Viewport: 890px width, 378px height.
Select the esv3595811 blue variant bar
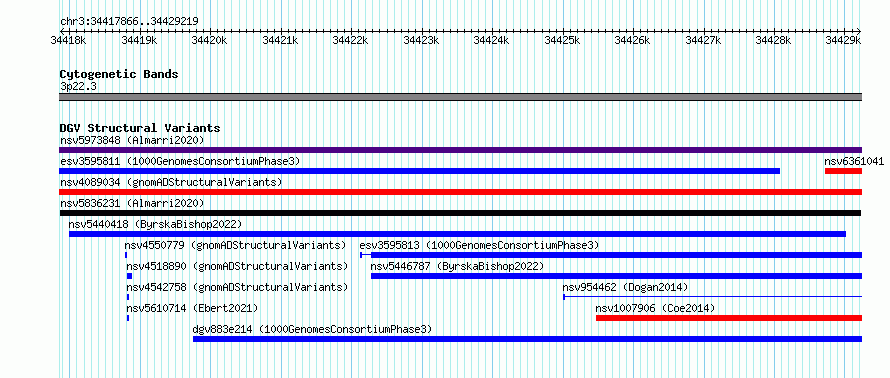coord(419,171)
